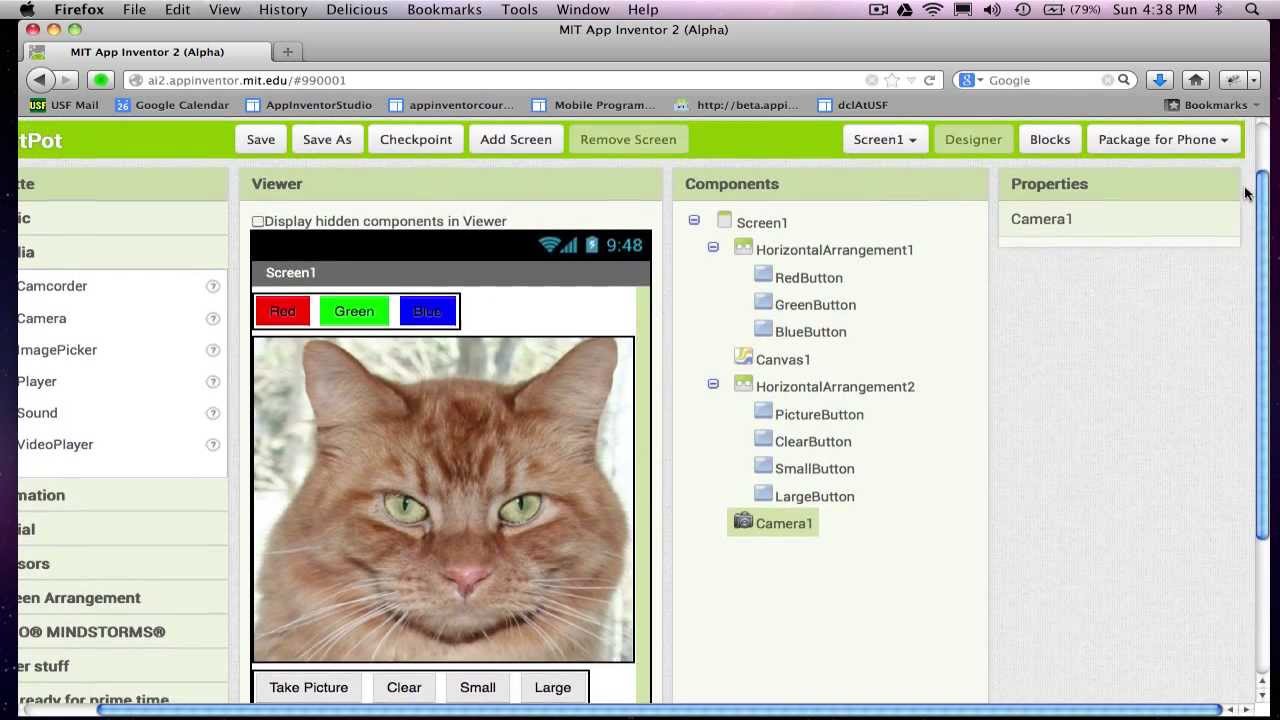Click the Camera1 camera icon in Components
This screenshot has width=1280, height=720.
coord(743,521)
